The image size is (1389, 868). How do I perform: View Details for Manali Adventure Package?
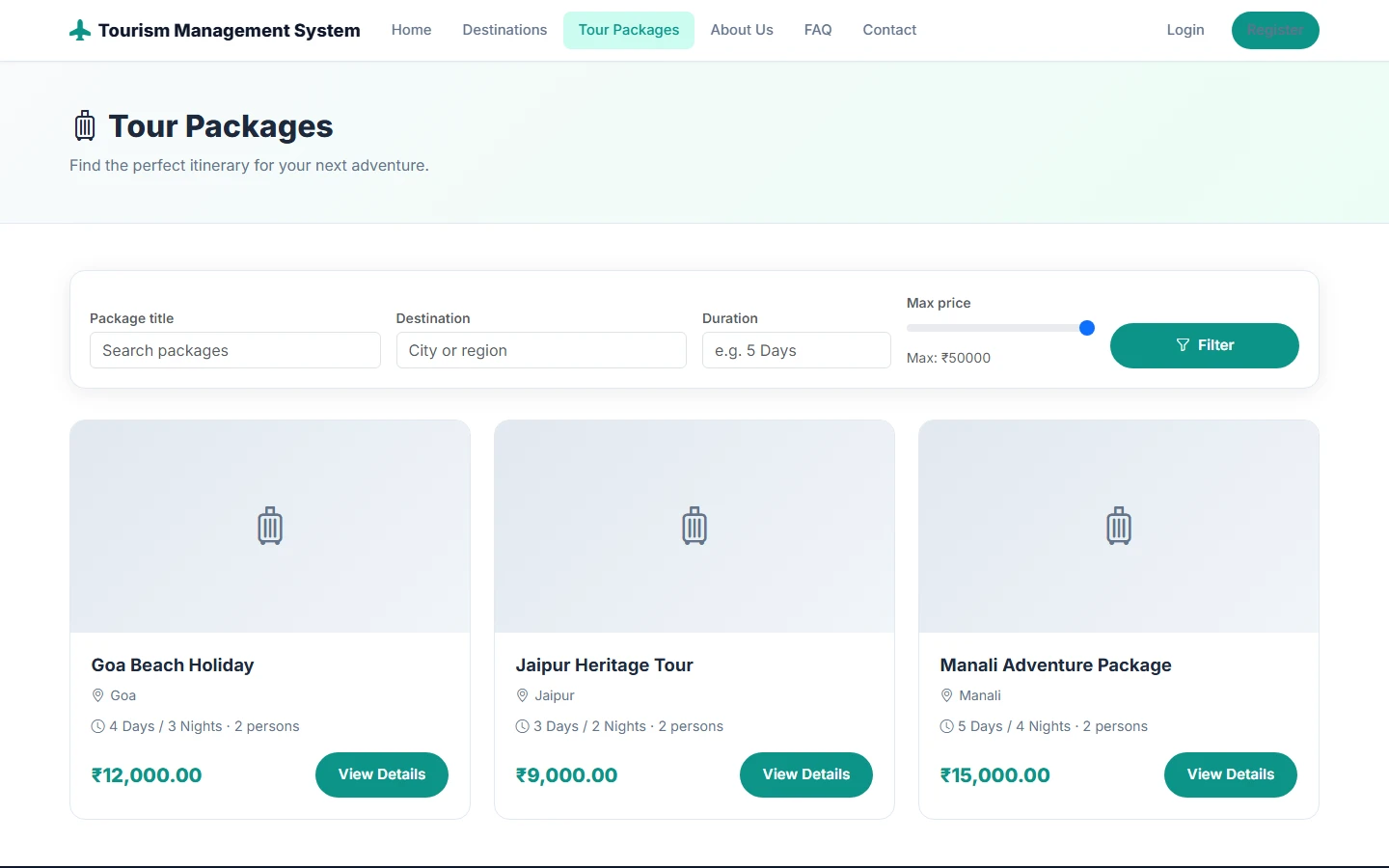point(1231,774)
